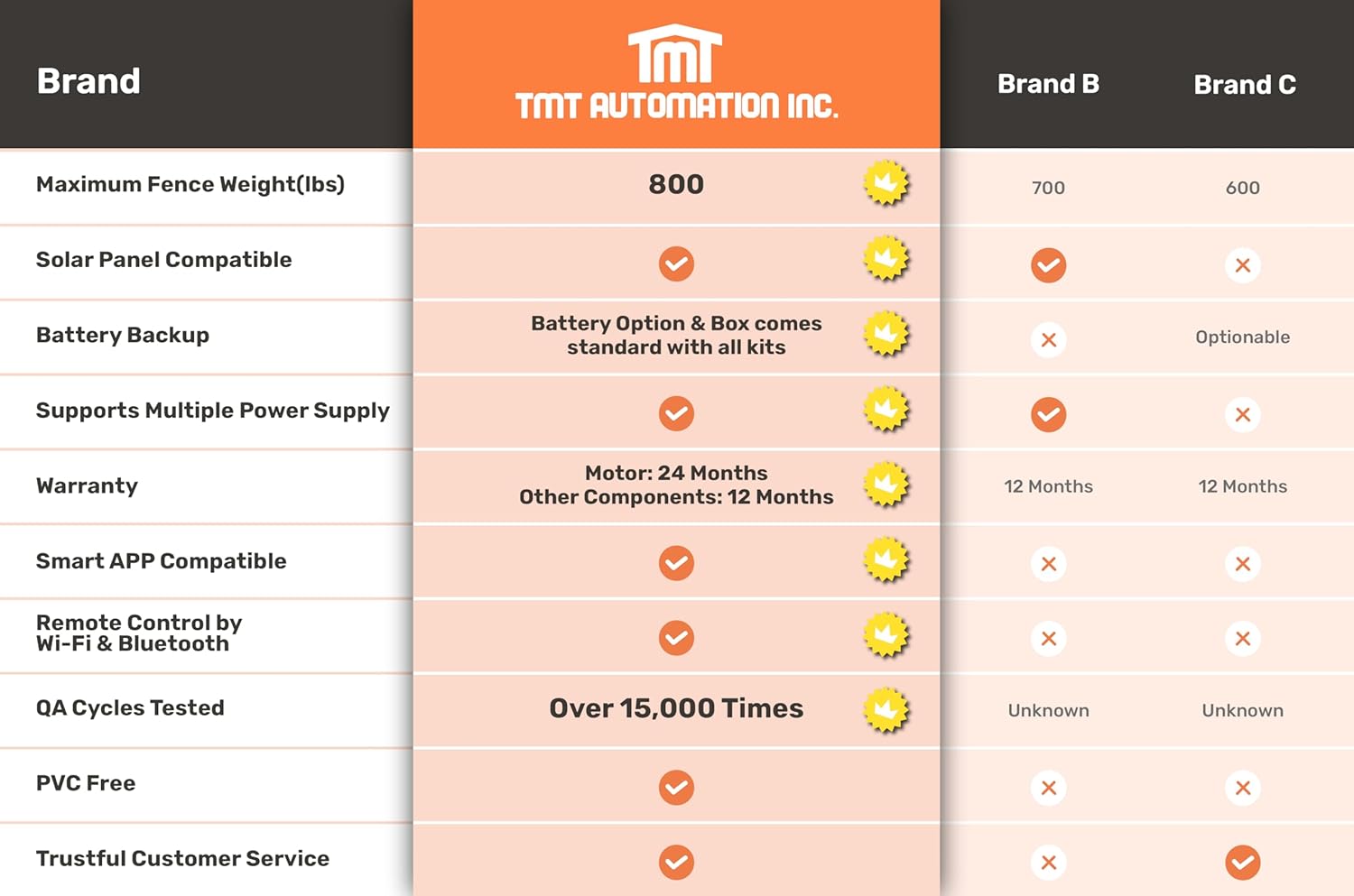Click TMT's checkmark for PVC Free
The width and height of the screenshot is (1354, 896).
[x=676, y=788]
